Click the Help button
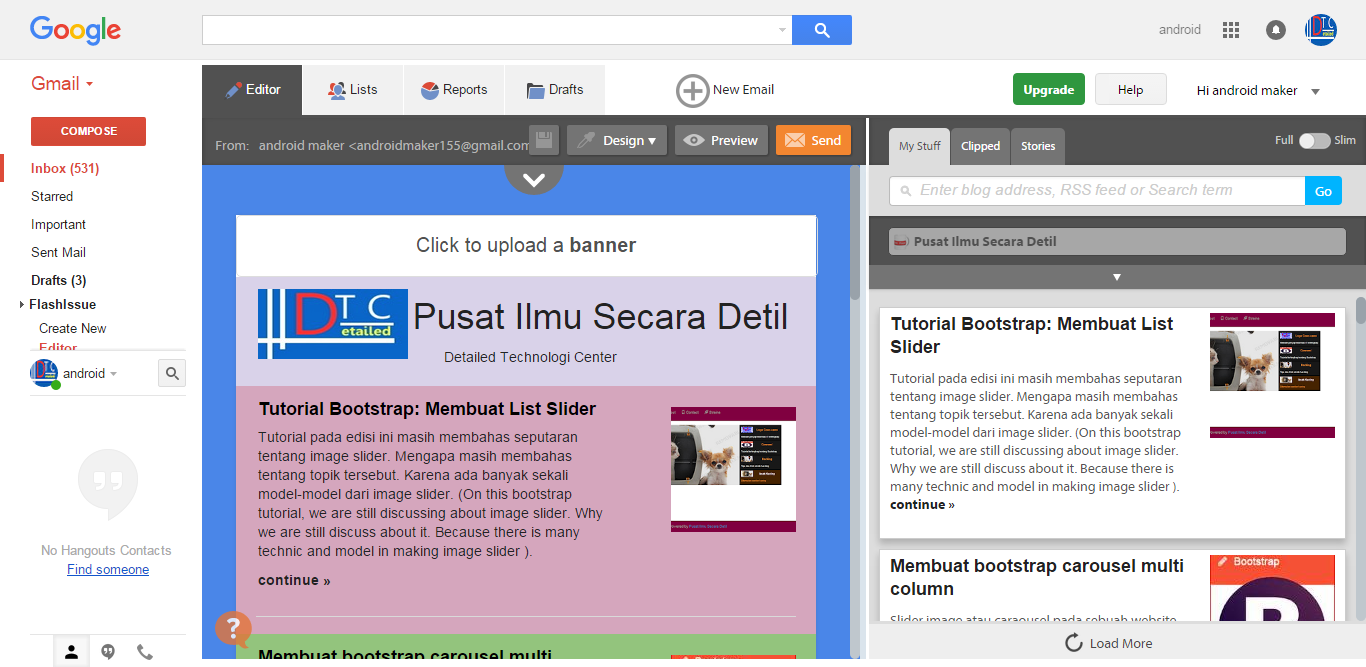The width and height of the screenshot is (1366, 667). coord(1131,89)
